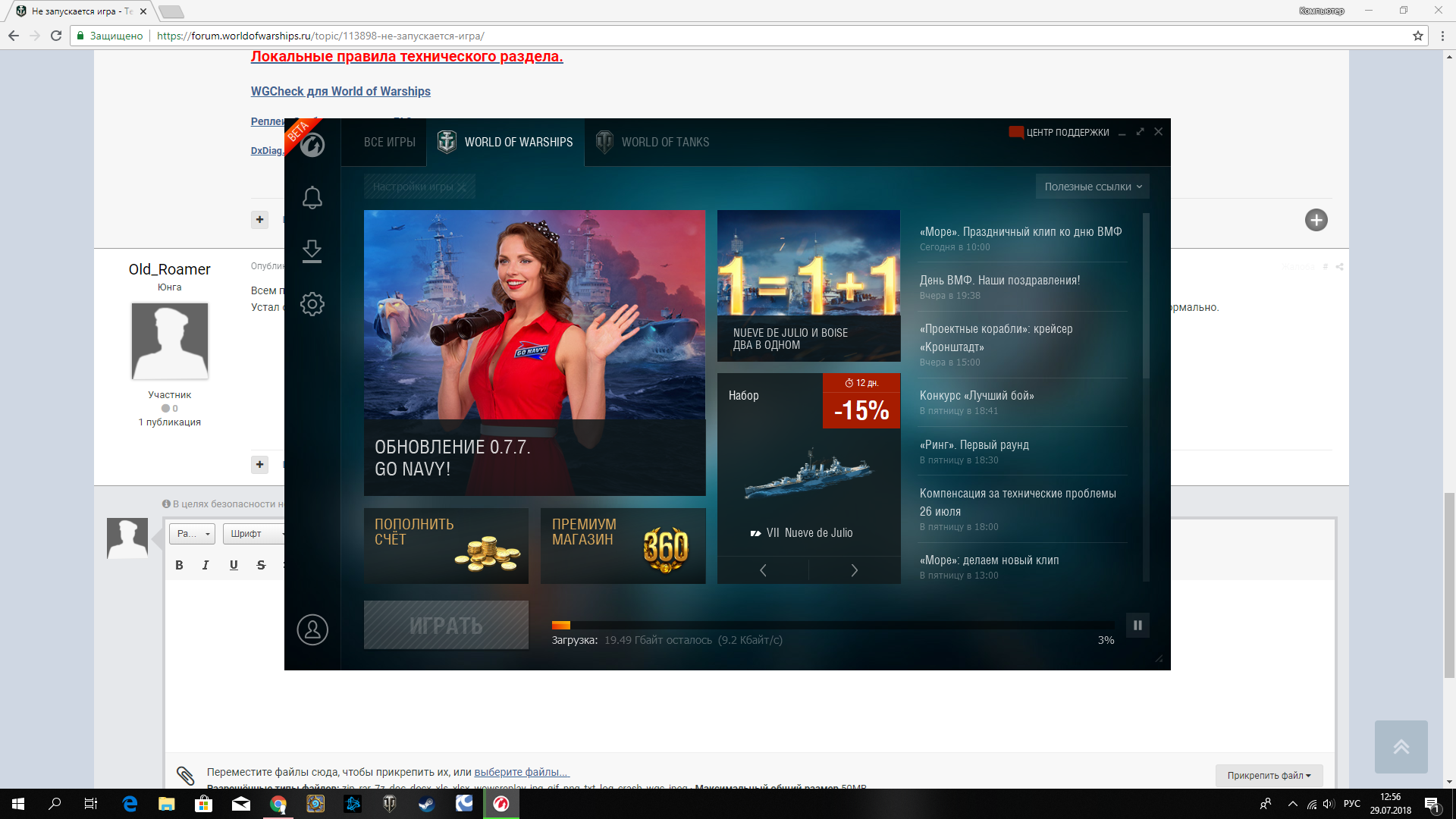Open World of Tanks from the taskbar
Image resolution: width=1456 pixels, height=819 pixels.
click(390, 804)
